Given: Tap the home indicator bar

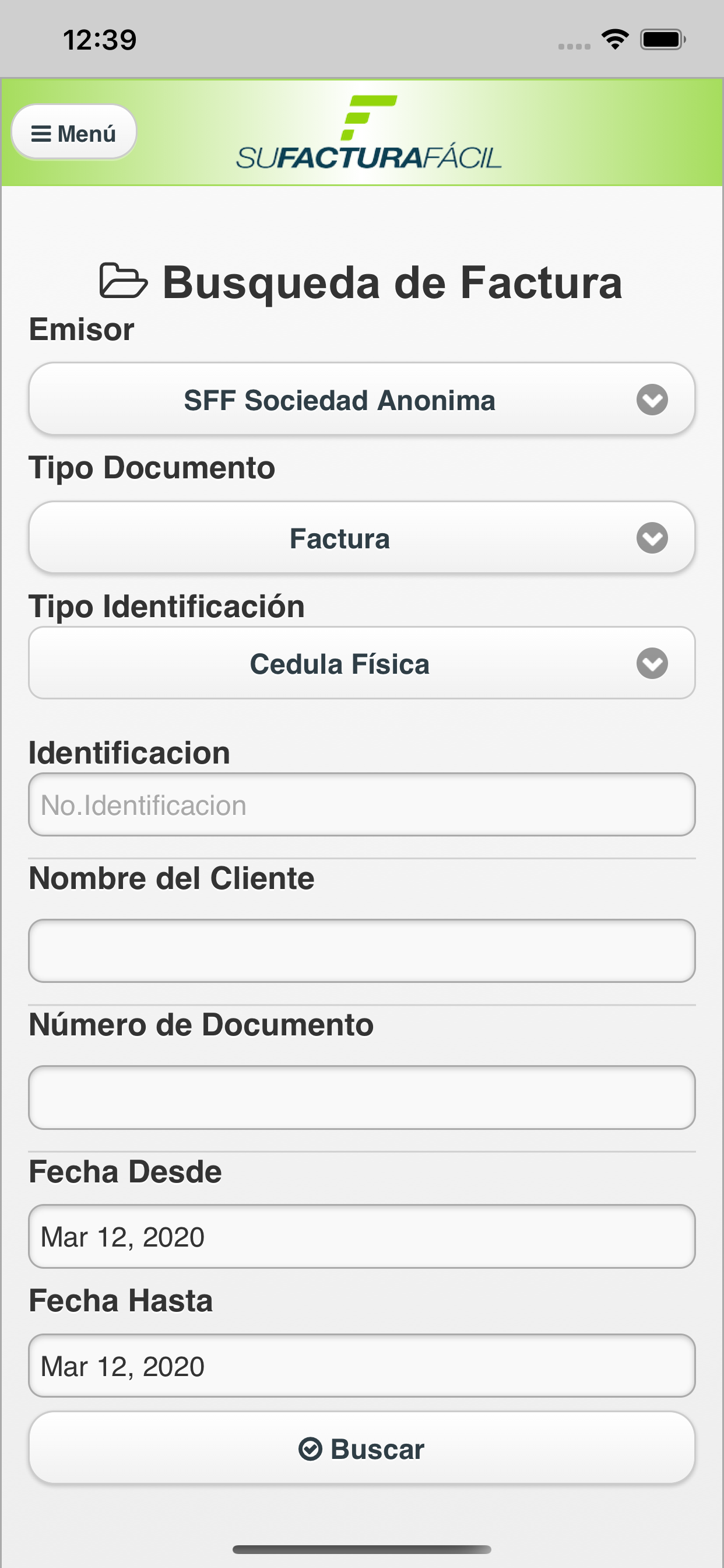Looking at the screenshot, I should pyautogui.click(x=362, y=1549).
